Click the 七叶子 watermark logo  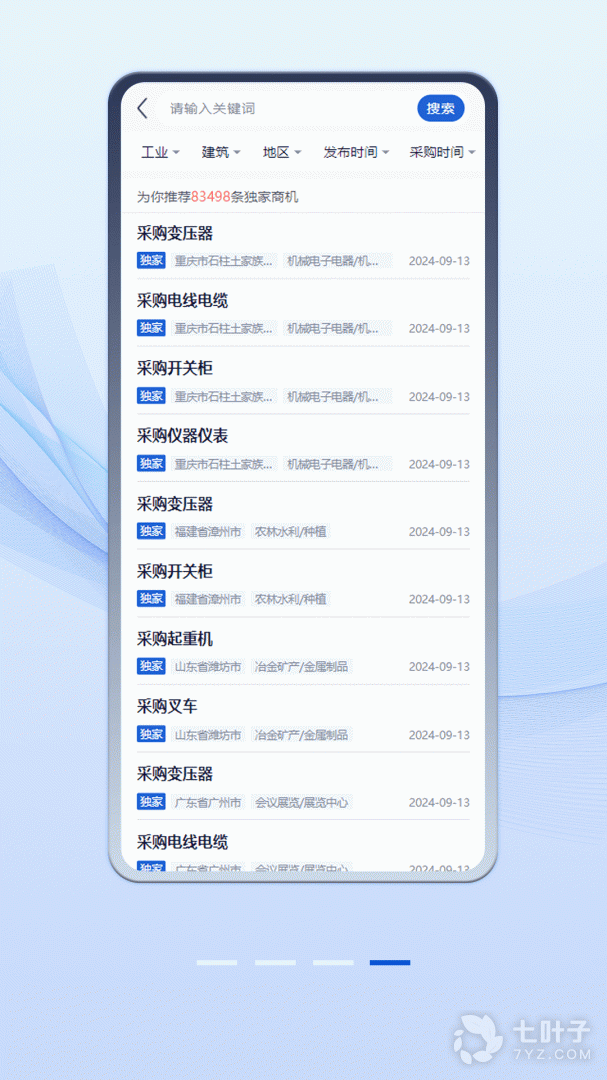522,1037
